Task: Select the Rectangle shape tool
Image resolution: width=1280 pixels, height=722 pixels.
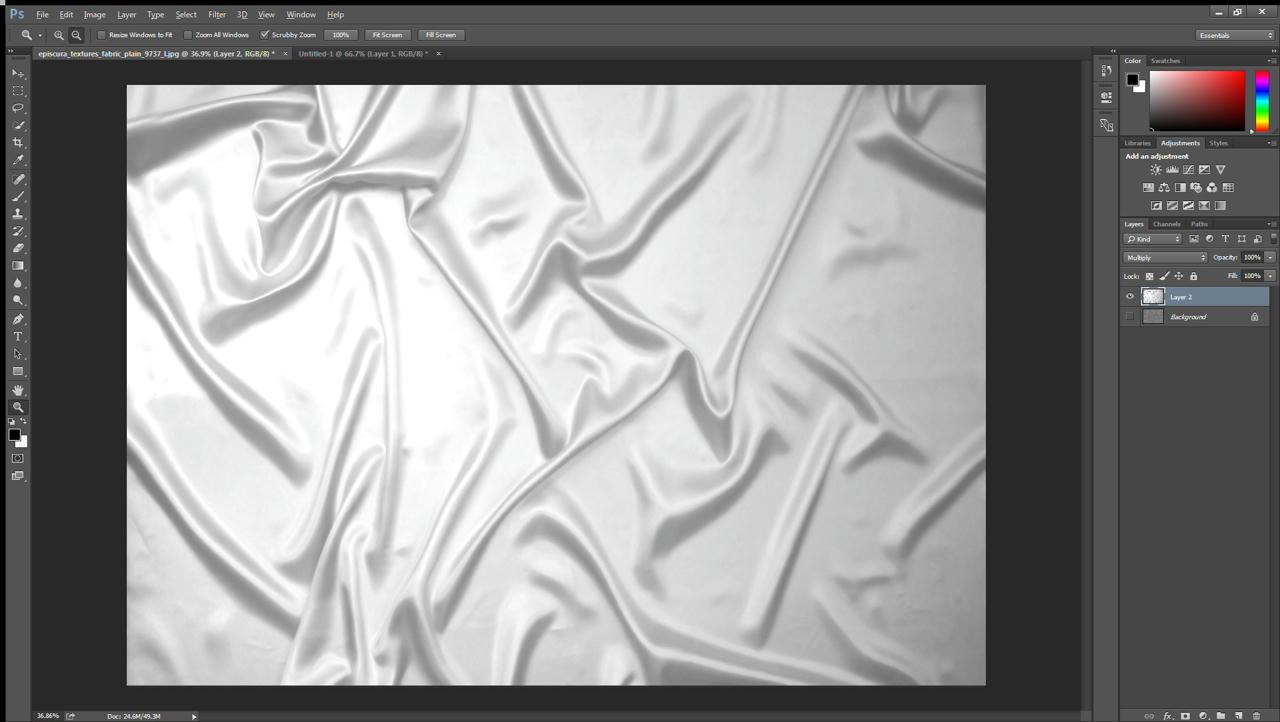Action: click(18, 371)
